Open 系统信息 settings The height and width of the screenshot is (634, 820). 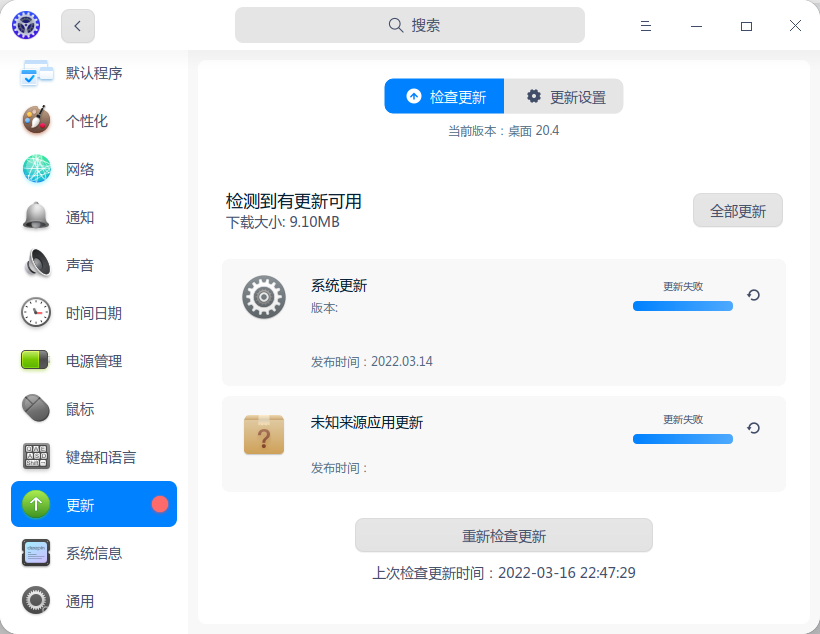click(x=94, y=553)
